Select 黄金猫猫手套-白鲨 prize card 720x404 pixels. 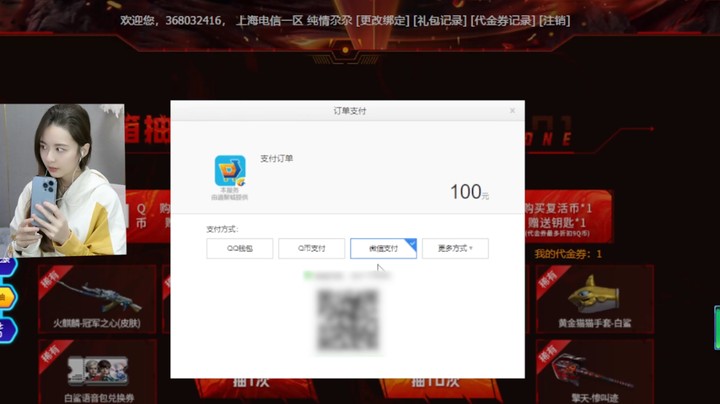595,299
